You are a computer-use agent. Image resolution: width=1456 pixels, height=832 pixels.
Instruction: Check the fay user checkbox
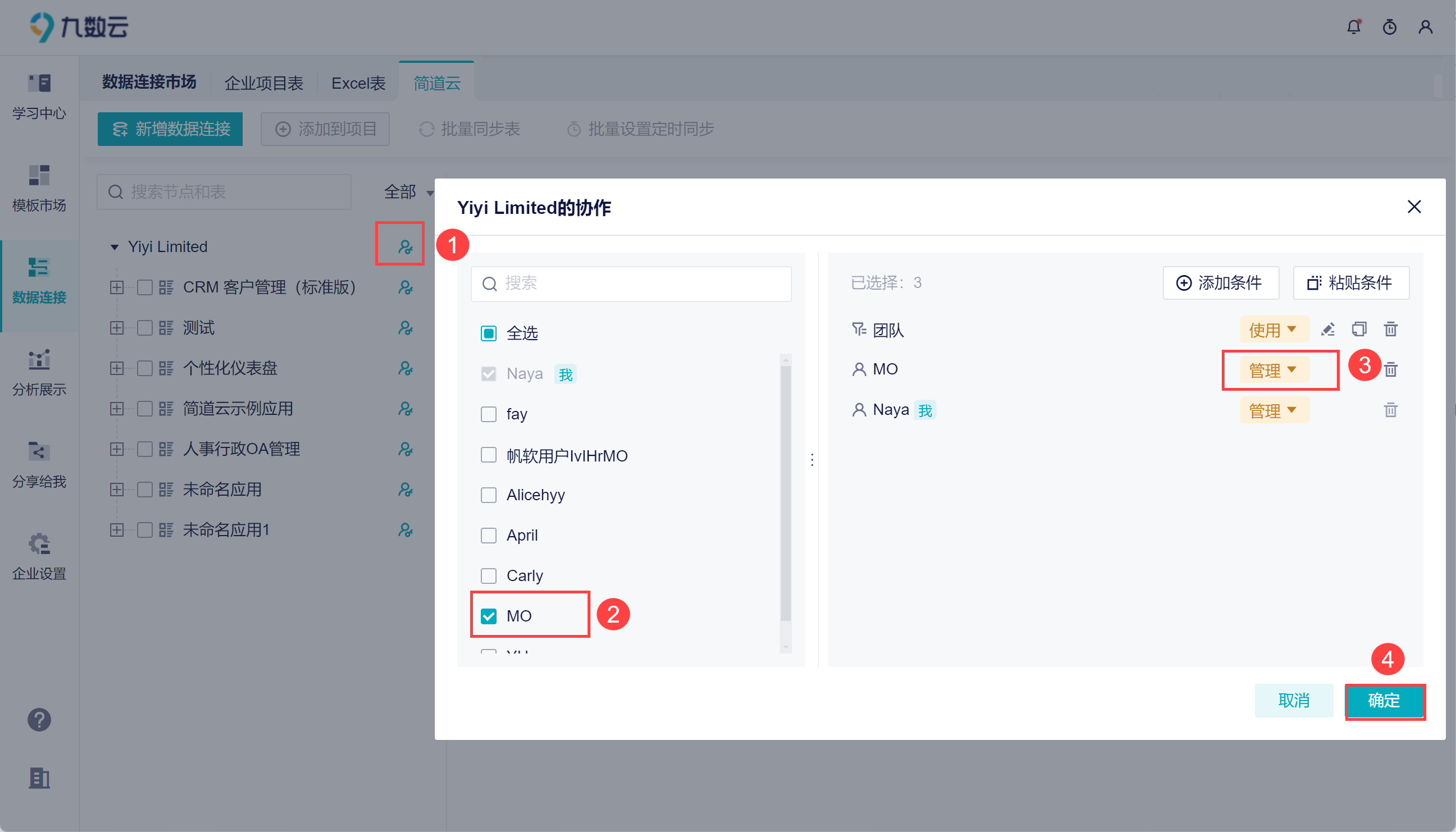[x=489, y=414]
